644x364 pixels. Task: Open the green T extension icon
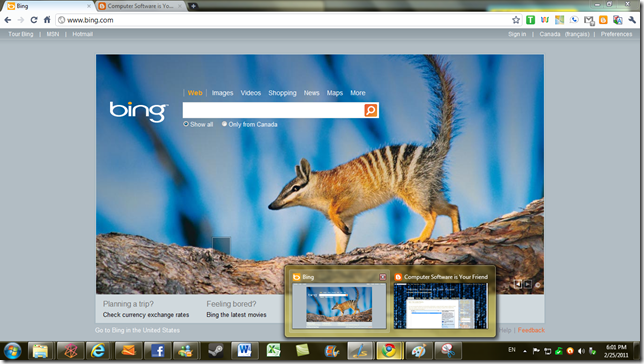pos(530,20)
